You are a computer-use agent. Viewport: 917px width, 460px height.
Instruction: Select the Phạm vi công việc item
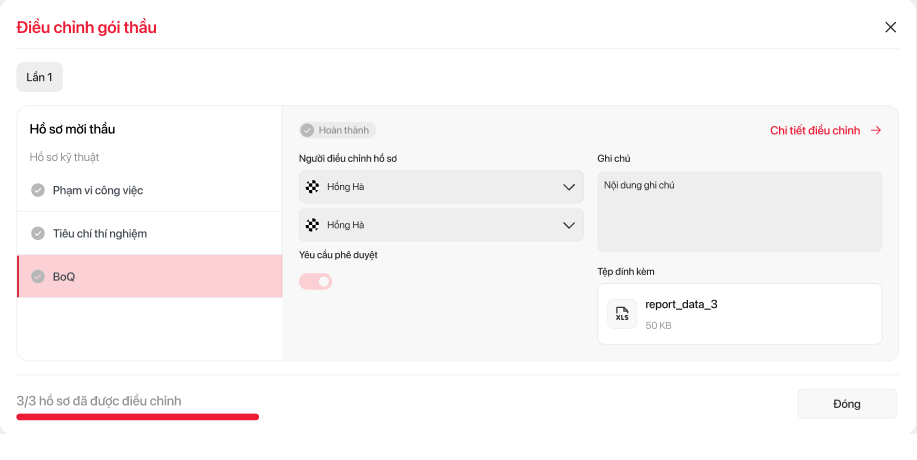[x=150, y=190]
